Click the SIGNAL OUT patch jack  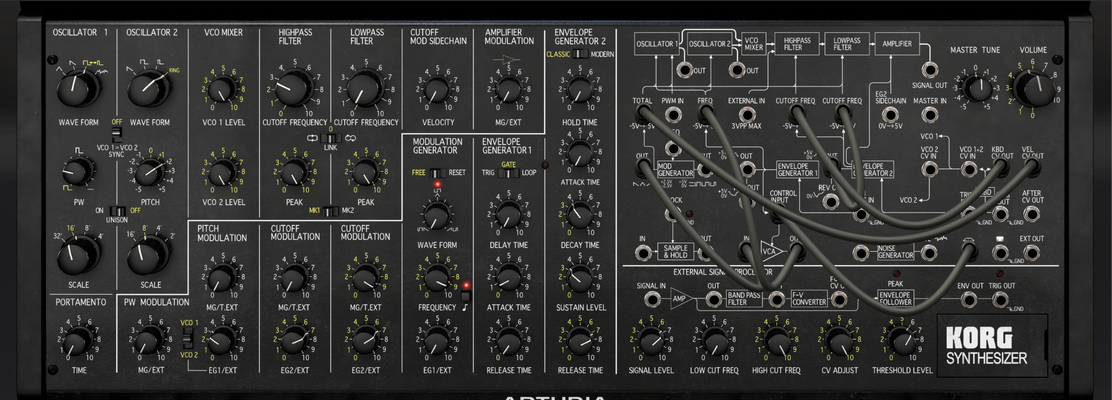(929, 70)
